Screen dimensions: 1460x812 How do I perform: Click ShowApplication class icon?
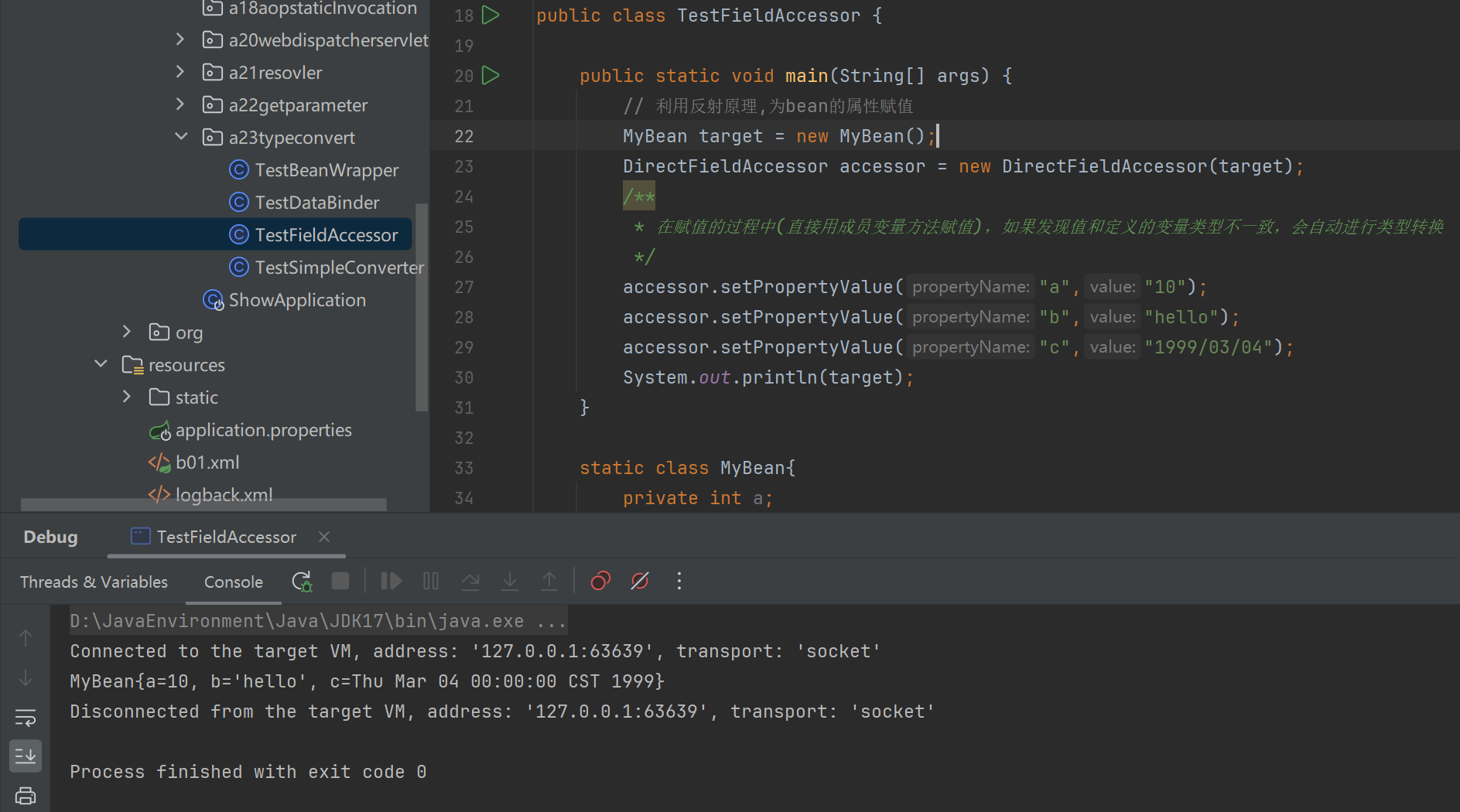coord(213,300)
